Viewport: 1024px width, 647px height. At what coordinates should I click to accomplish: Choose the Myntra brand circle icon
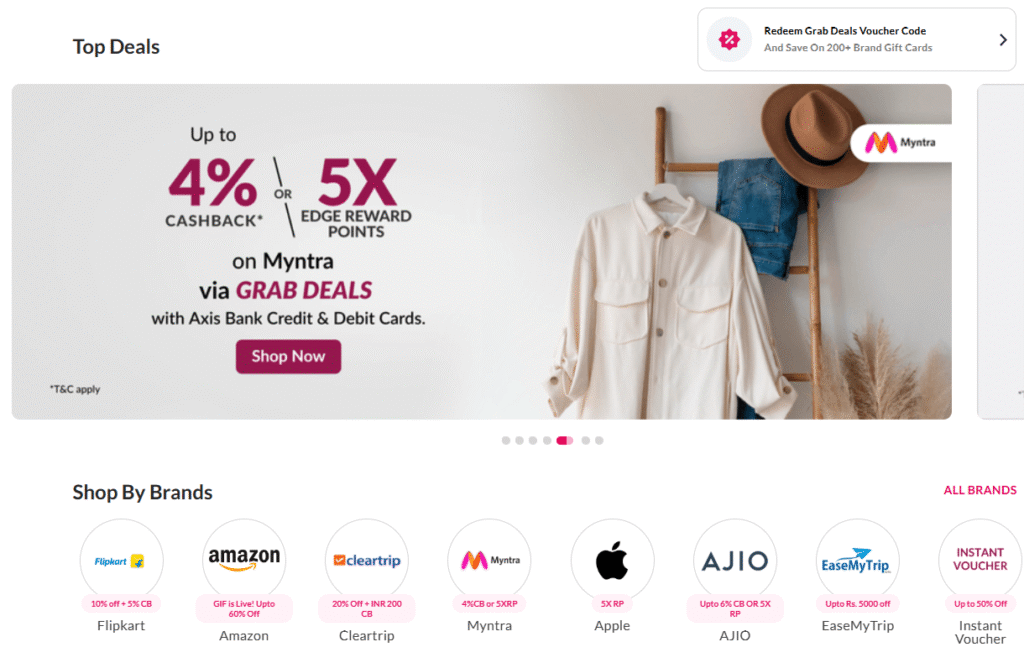489,560
